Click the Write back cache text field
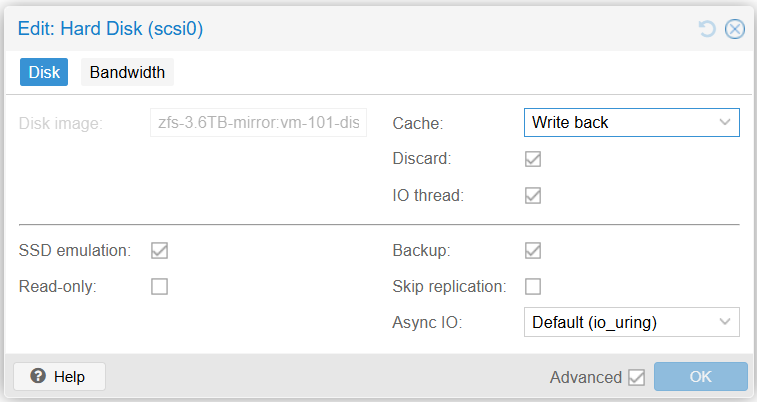 click(618, 123)
